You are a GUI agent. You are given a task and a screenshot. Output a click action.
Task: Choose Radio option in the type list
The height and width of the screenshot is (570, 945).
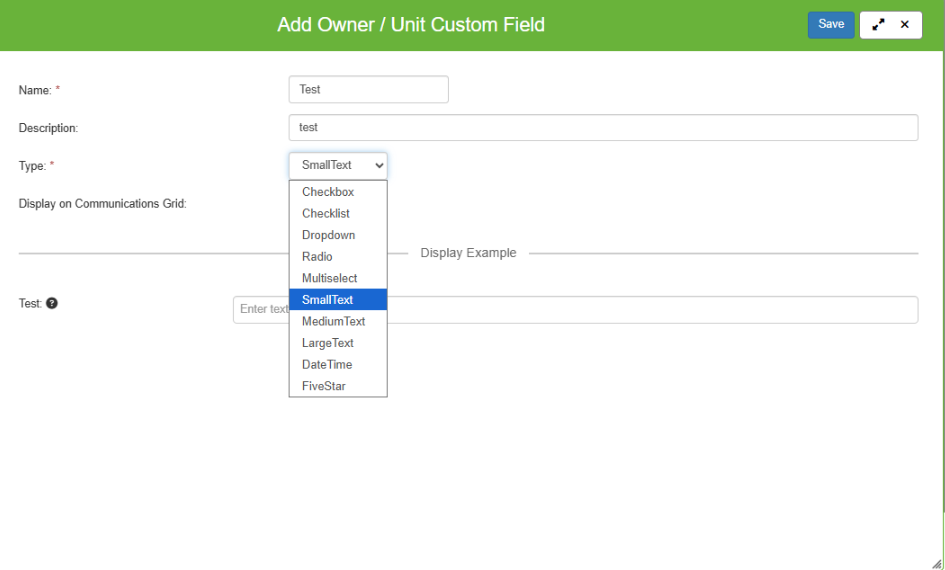pos(338,257)
